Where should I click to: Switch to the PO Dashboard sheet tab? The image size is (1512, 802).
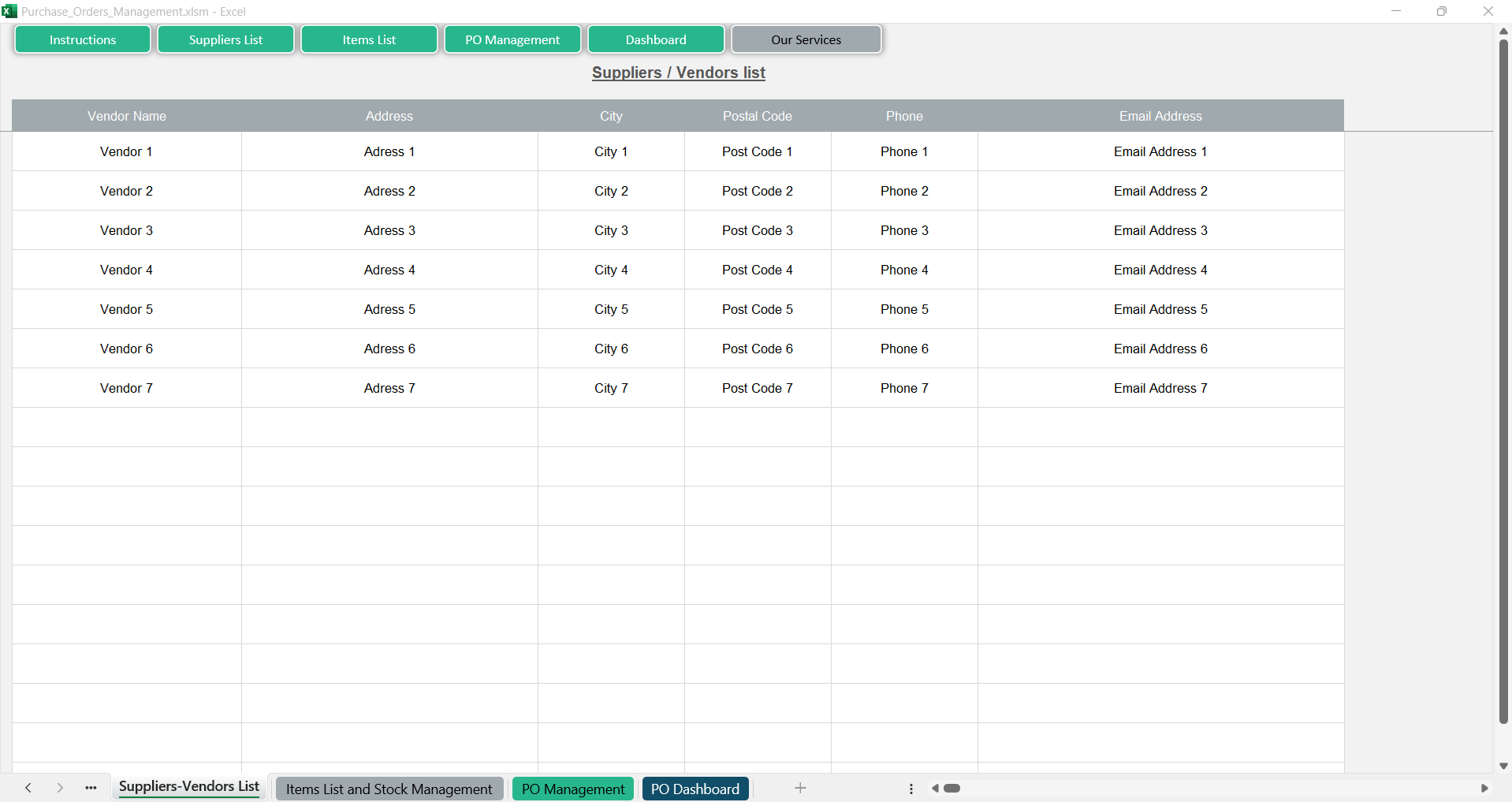click(x=695, y=789)
